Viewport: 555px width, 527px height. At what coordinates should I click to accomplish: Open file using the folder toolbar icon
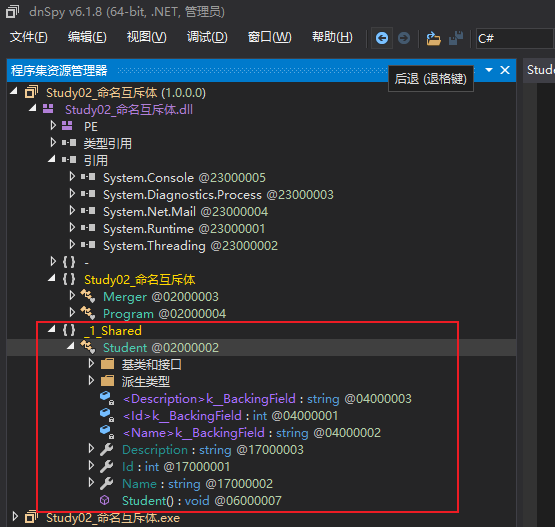pyautogui.click(x=433, y=38)
